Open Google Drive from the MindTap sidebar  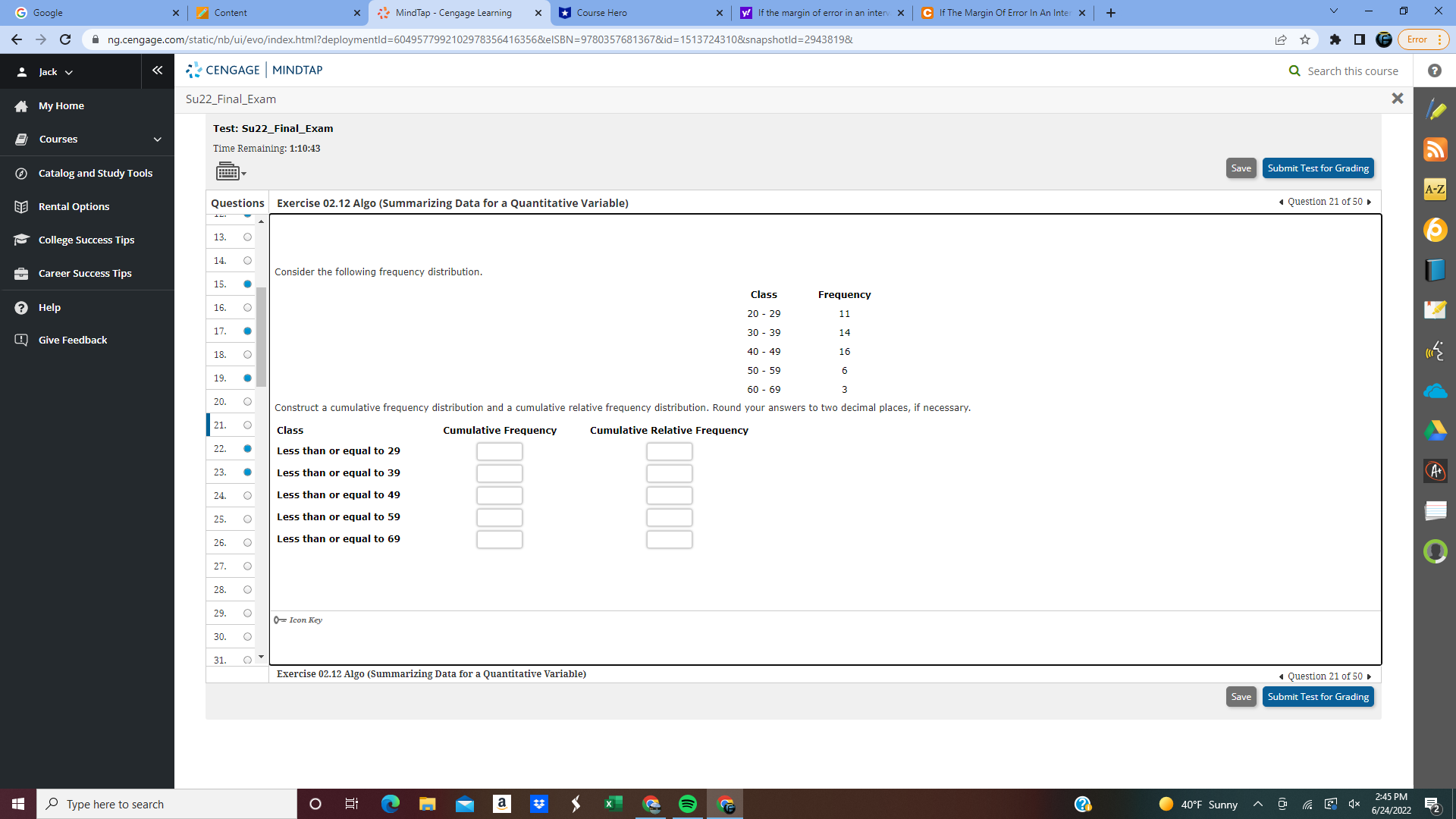pos(1436,431)
